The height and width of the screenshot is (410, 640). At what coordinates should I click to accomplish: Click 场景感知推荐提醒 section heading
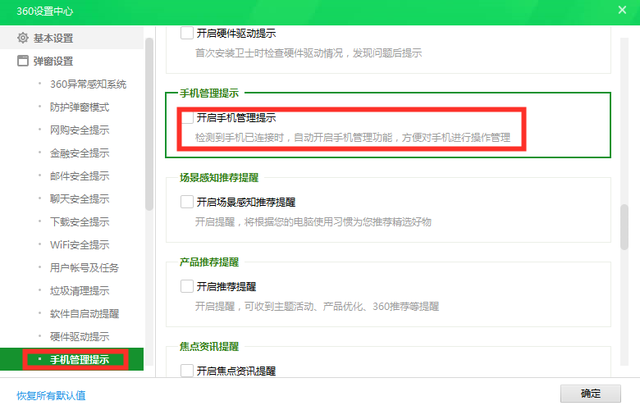click(x=219, y=177)
